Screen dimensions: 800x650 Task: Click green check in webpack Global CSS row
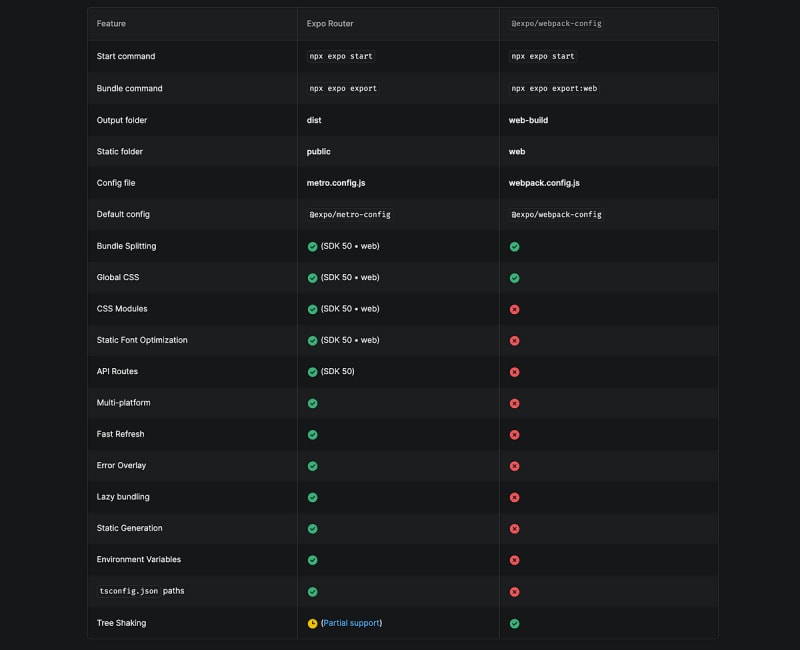514,277
